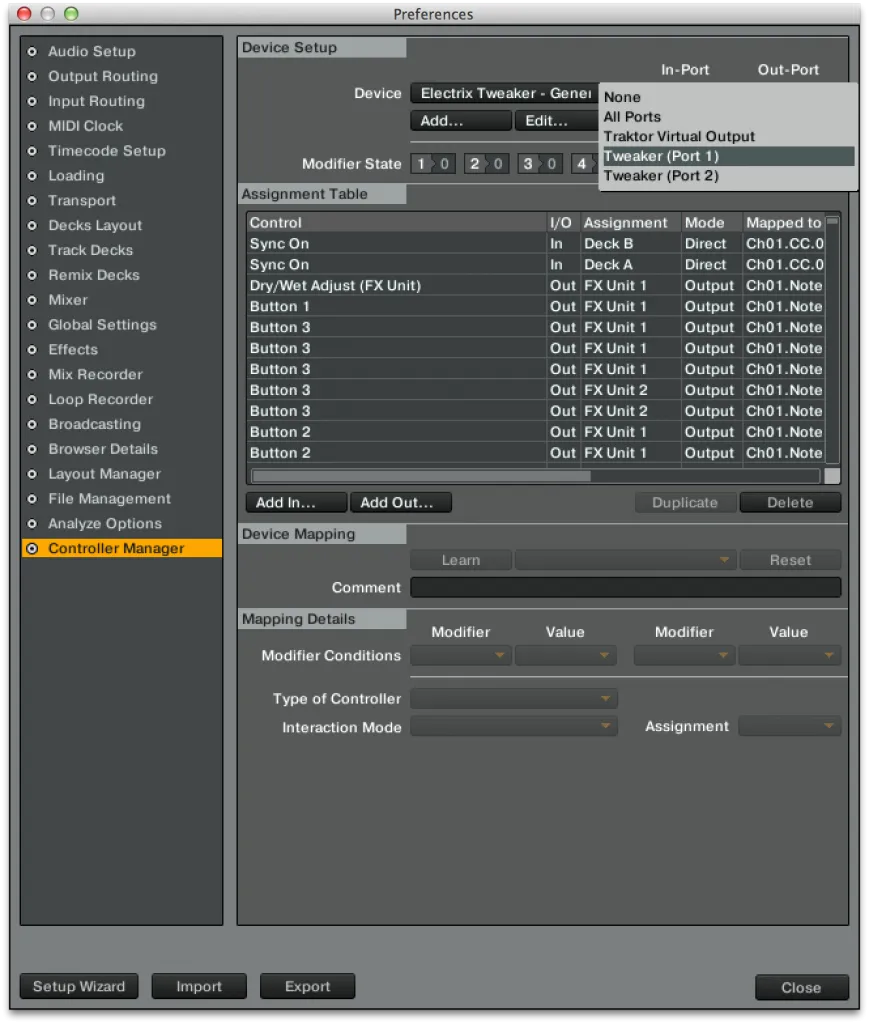Open the Assignment dropdown in Mapping Details
The width and height of the screenshot is (869, 1024).
[x=790, y=726]
